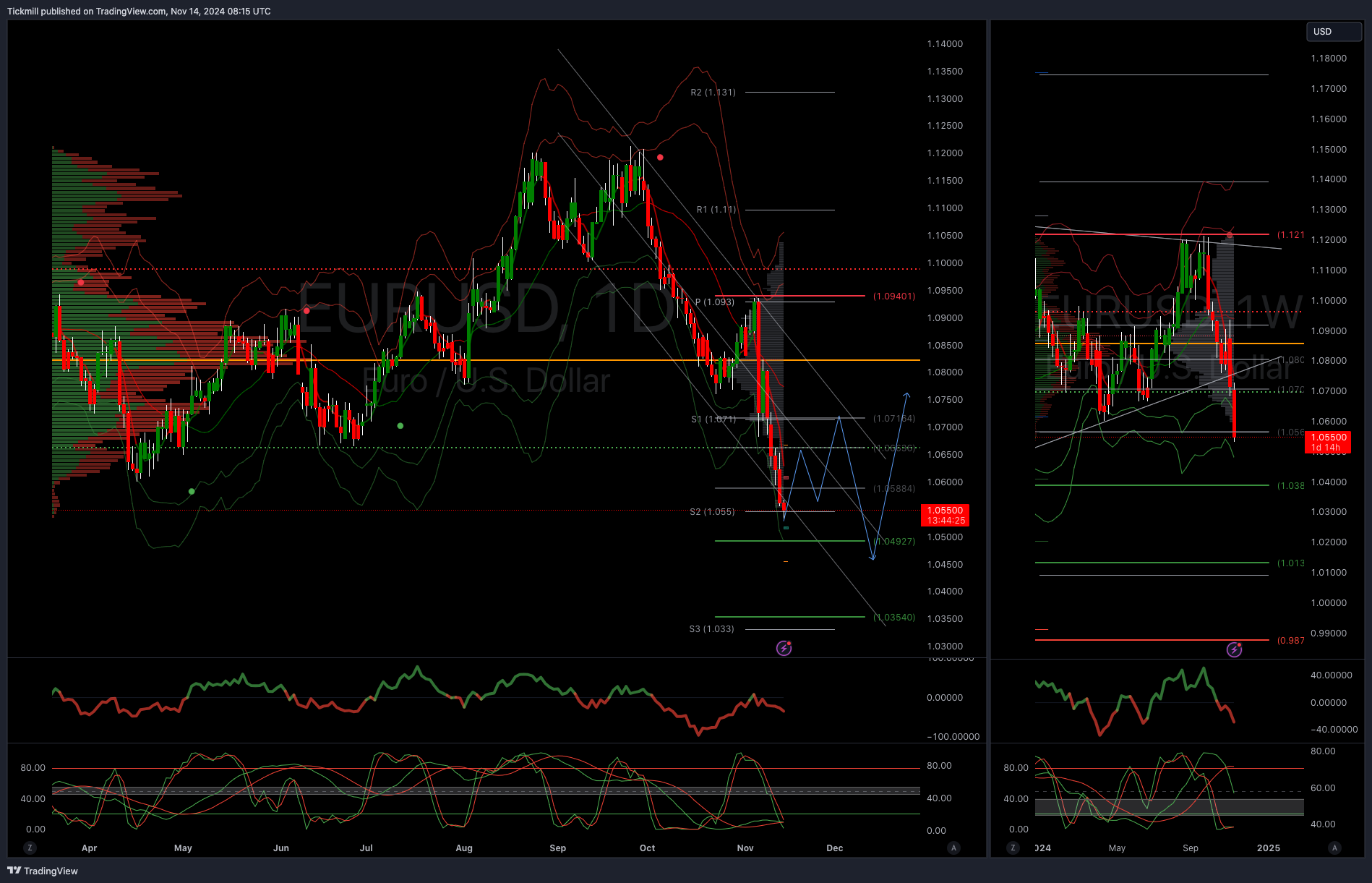Click the green (1.03540) level label

[x=894, y=618]
